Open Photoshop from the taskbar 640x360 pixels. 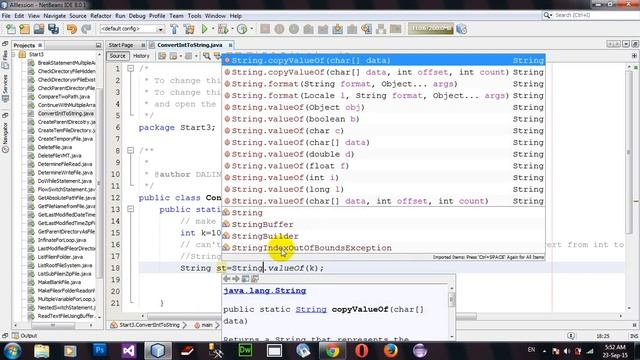click(100, 351)
